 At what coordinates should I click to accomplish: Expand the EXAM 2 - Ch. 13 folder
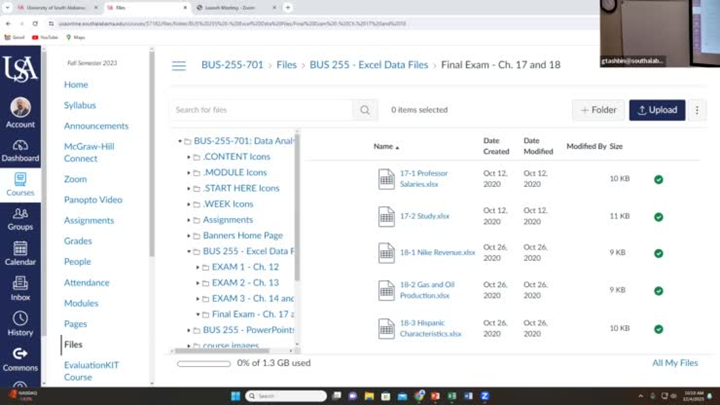click(198, 283)
